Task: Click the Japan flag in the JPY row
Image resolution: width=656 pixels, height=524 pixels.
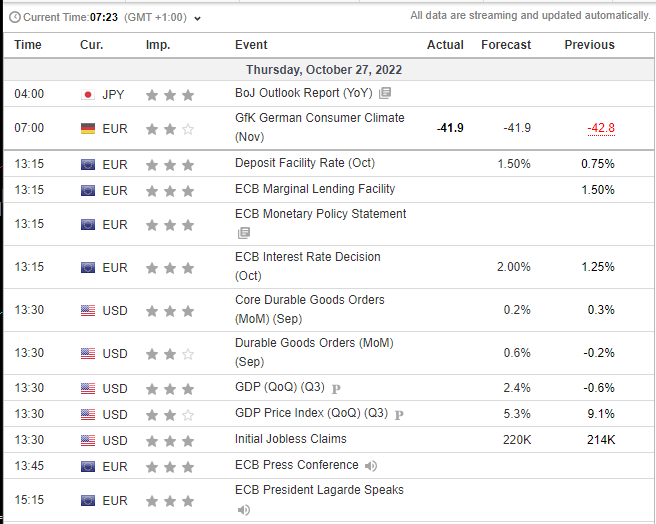Action: [87, 94]
